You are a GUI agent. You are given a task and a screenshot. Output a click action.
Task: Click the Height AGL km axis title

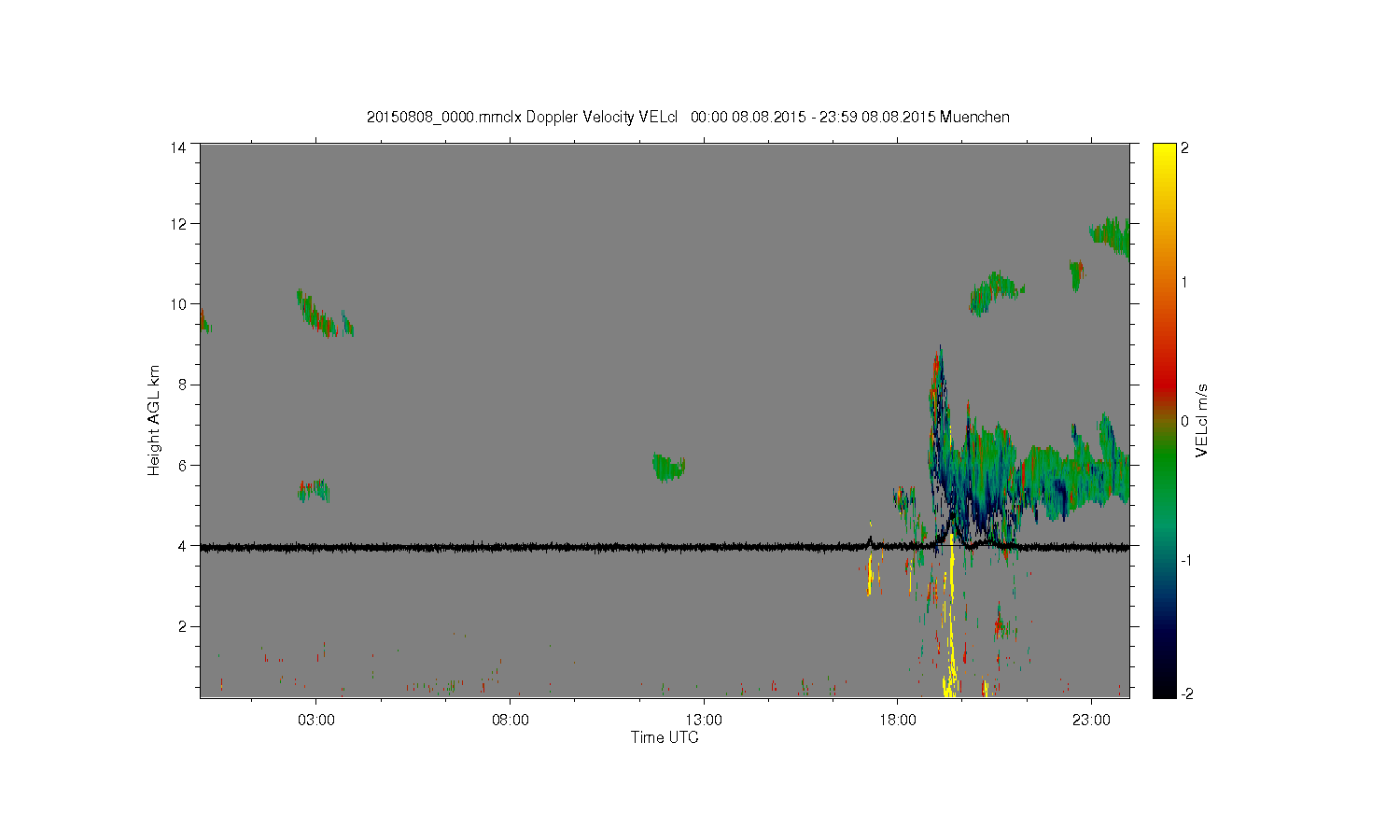pyautogui.click(x=154, y=420)
